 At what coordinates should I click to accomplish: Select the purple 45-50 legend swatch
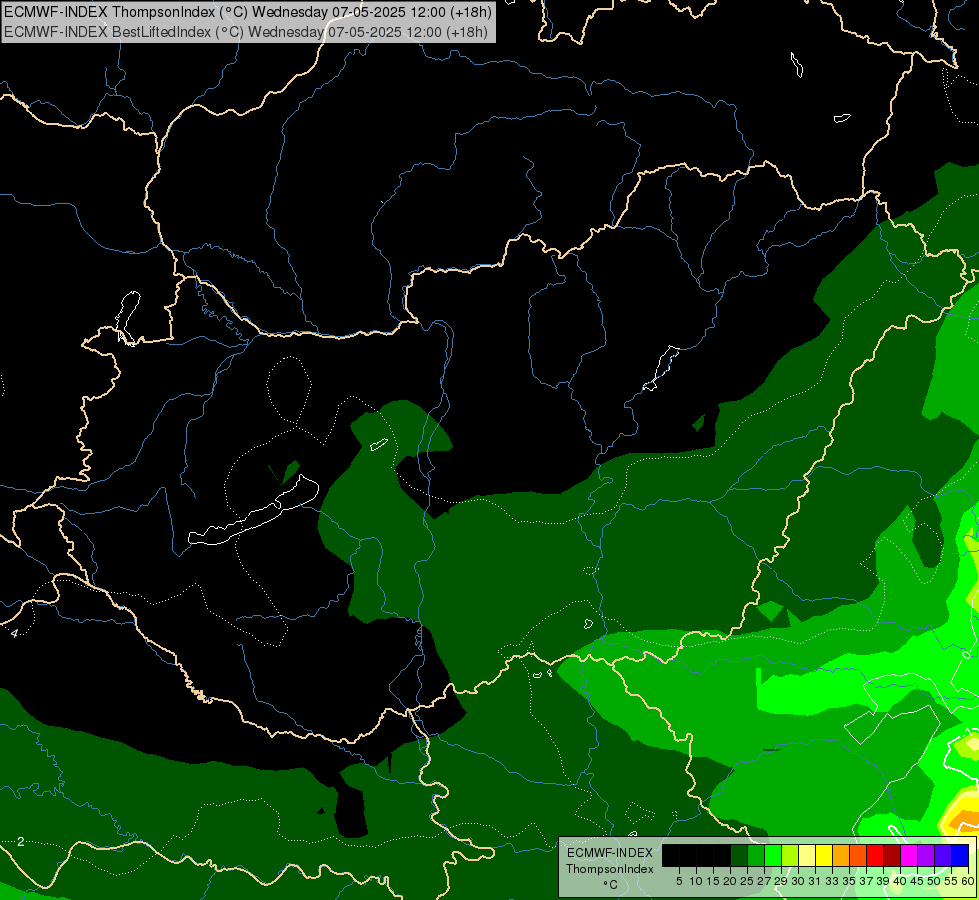926,856
